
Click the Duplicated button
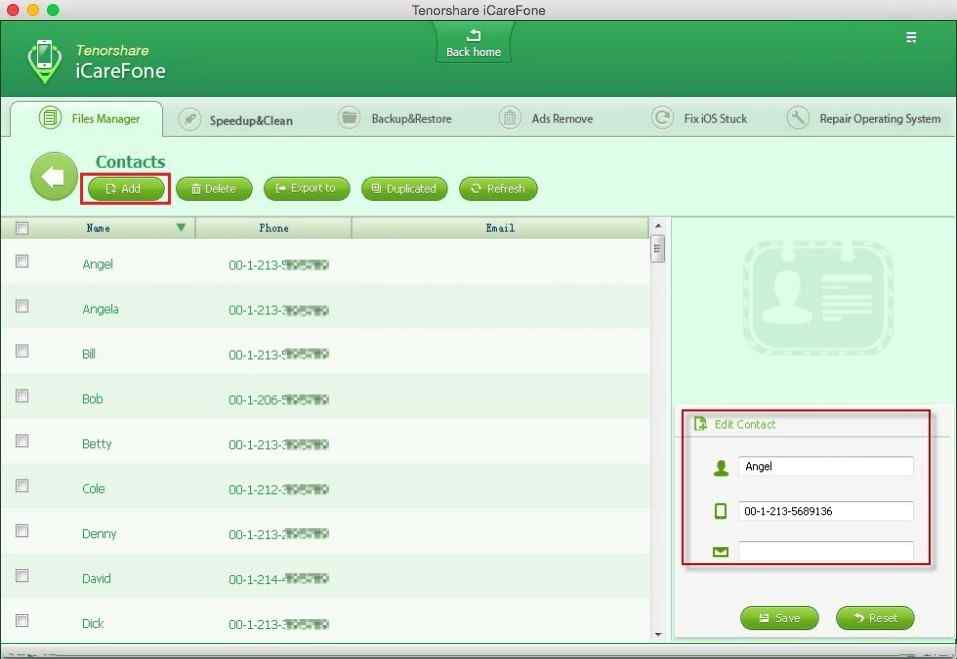[404, 189]
